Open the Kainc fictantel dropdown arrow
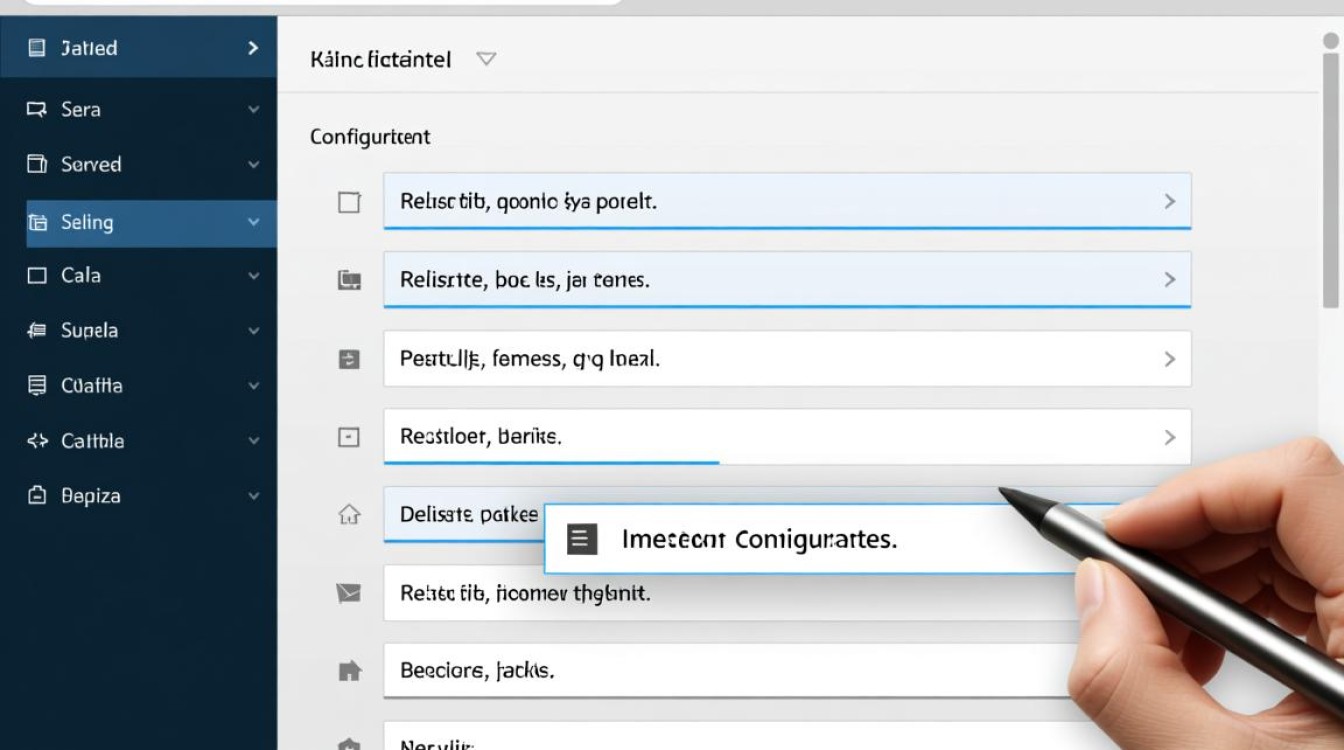The height and width of the screenshot is (750, 1344). click(486, 60)
